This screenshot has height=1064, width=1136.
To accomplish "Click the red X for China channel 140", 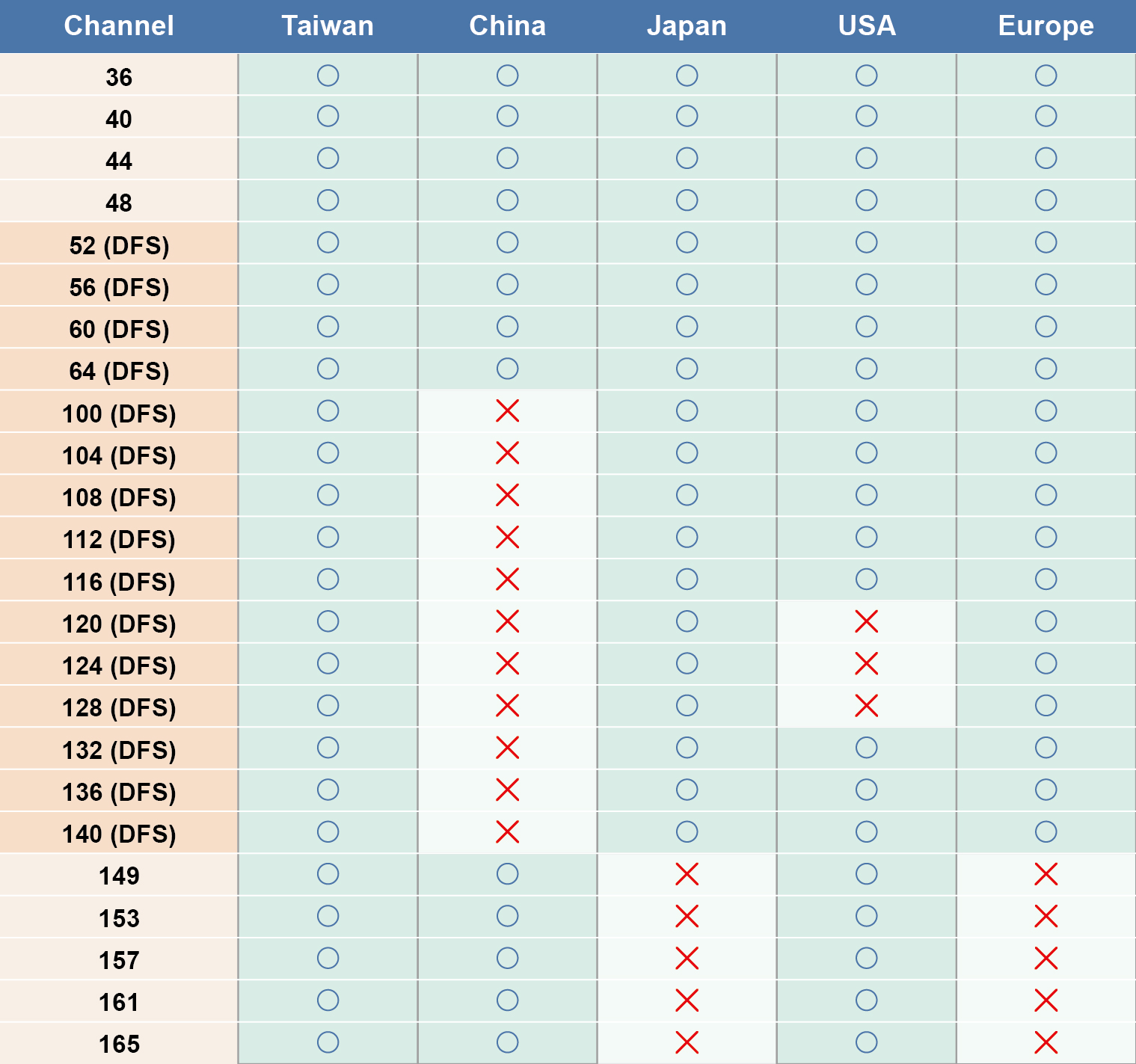I will coord(507,831).
